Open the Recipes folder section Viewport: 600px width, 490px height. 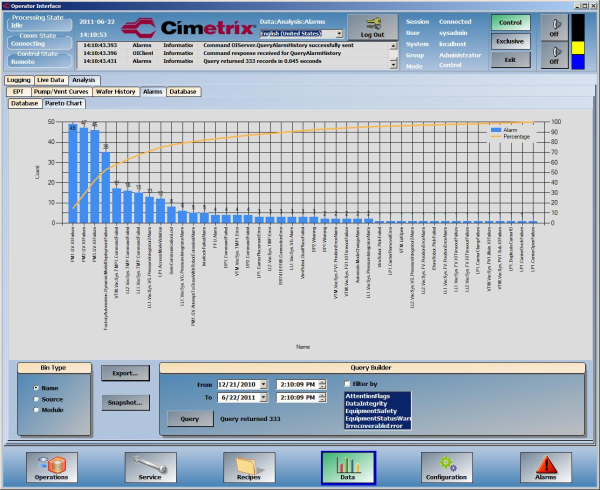point(249,467)
